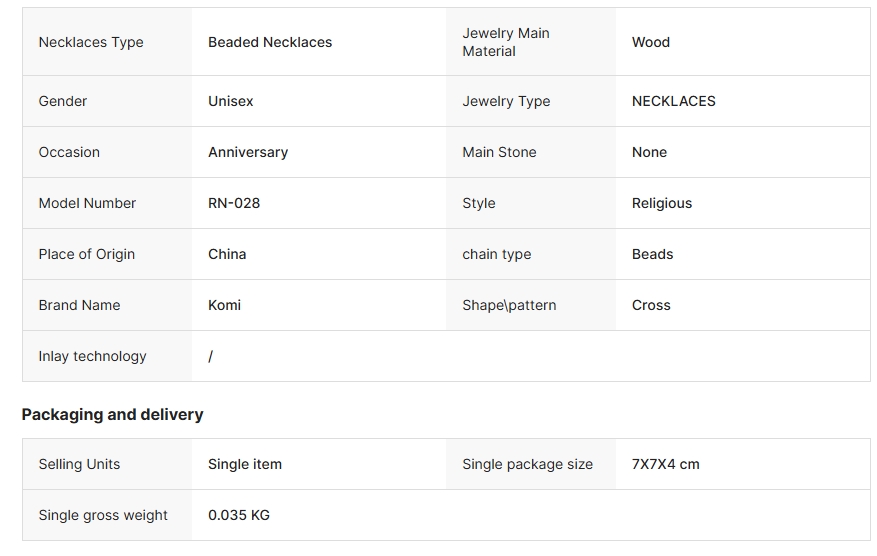
Task: Click the NECKLACES jewelry type value
Action: click(x=673, y=101)
